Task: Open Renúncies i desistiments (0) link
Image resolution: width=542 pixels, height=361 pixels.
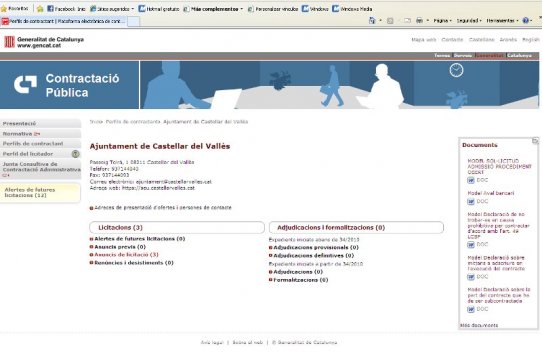Action: [134, 263]
